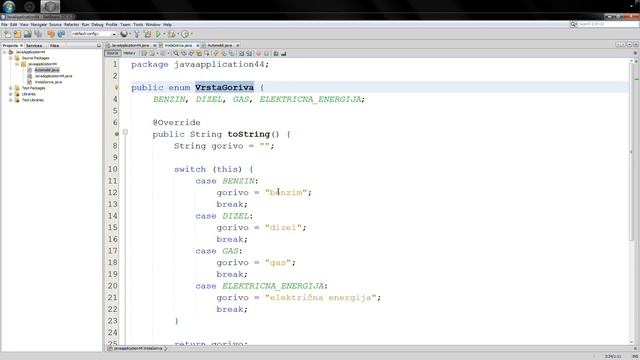Click the green Run Project arrow
Viewport: 640px width, 360px height.
tap(158, 34)
